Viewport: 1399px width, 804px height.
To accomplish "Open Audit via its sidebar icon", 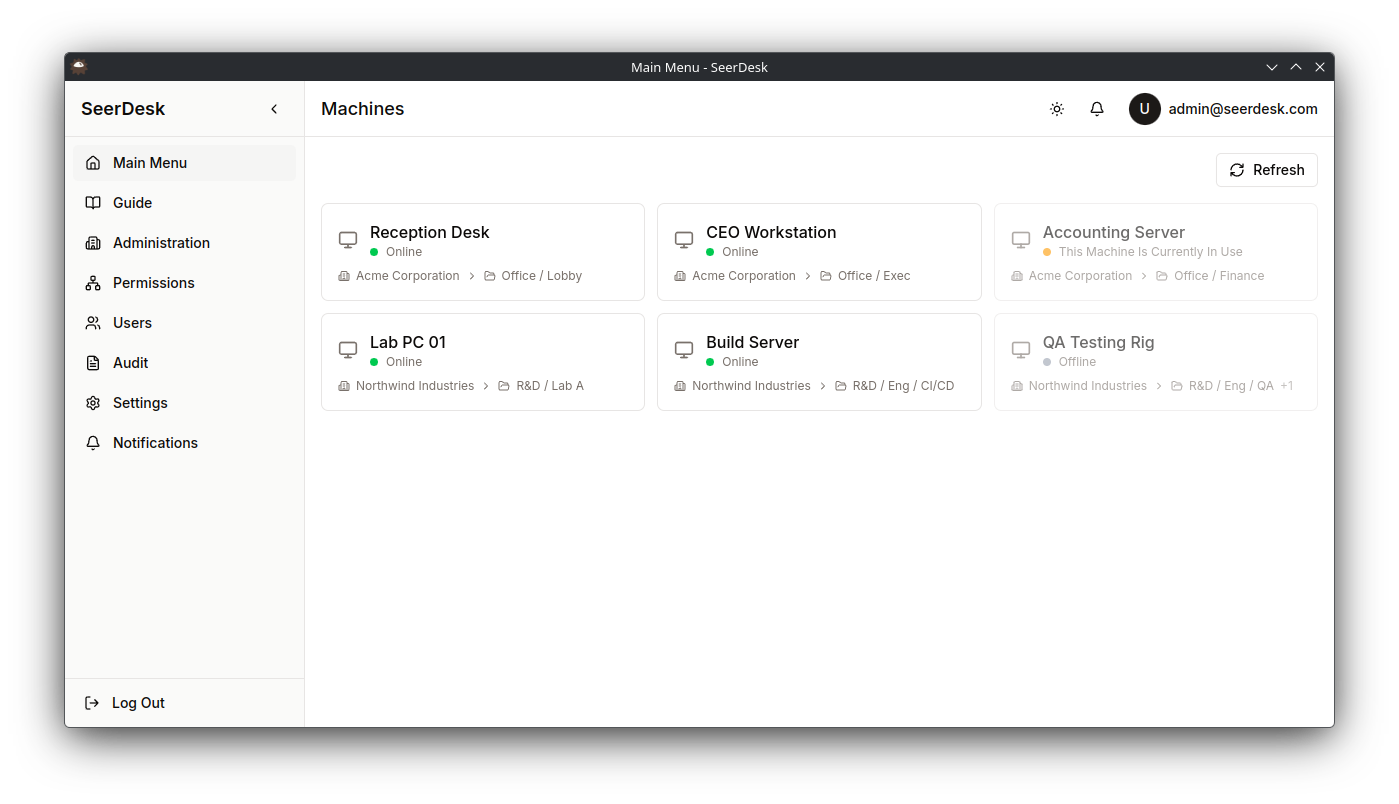I will pyautogui.click(x=92, y=362).
